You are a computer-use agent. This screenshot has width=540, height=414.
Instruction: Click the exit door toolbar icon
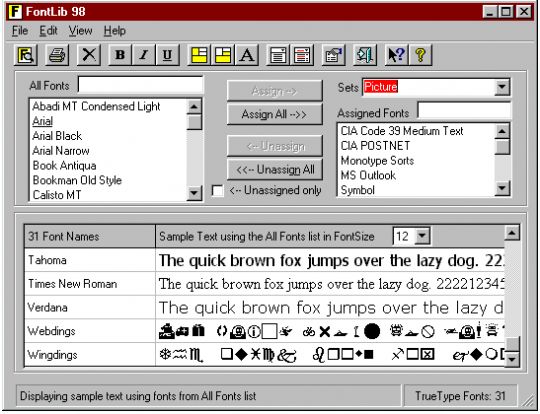[365, 55]
